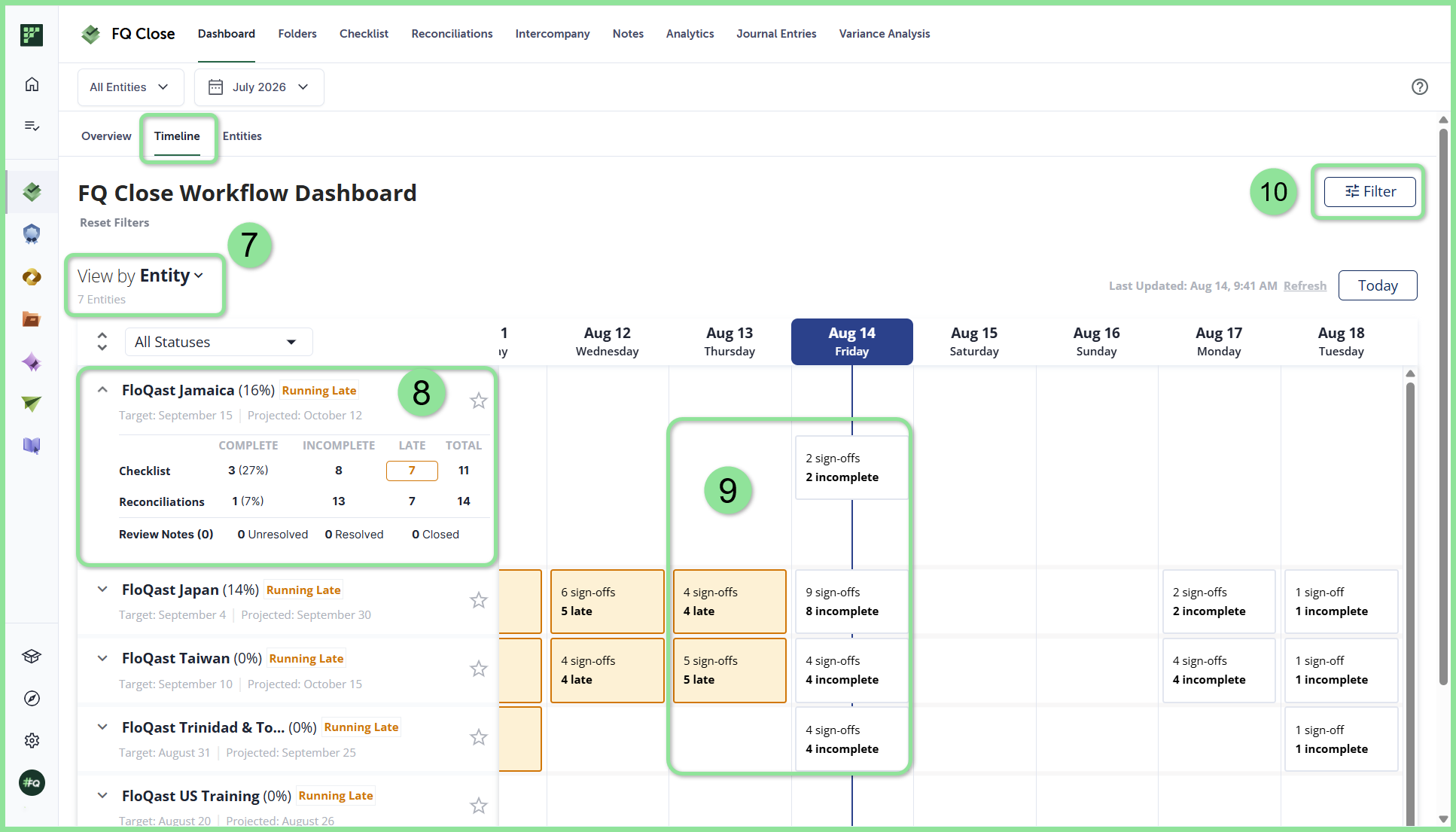Click the Filter button
The height and width of the screenshot is (832, 1456).
coord(1369,192)
